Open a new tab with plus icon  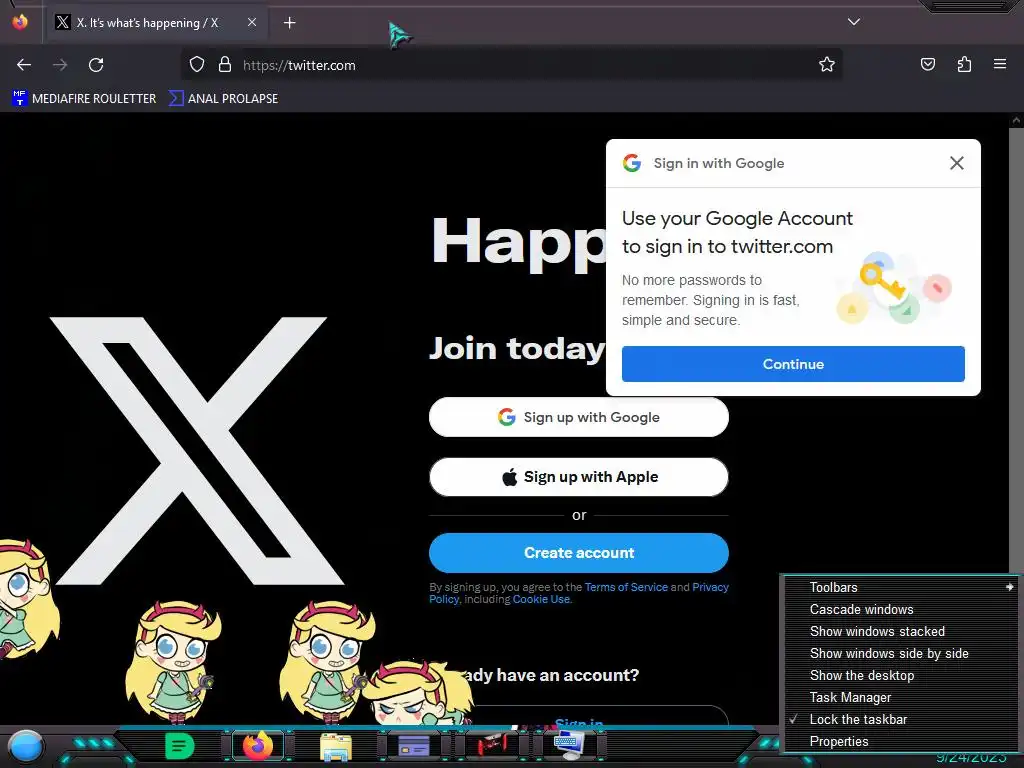(289, 23)
